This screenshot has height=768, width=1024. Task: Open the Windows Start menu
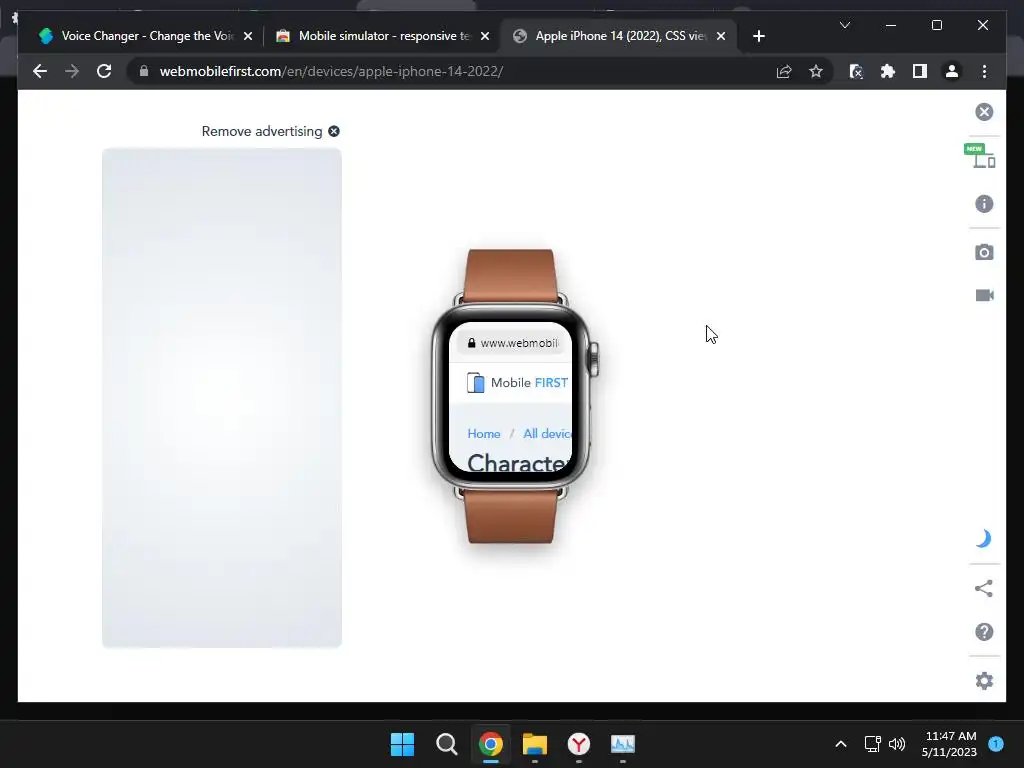pyautogui.click(x=402, y=744)
